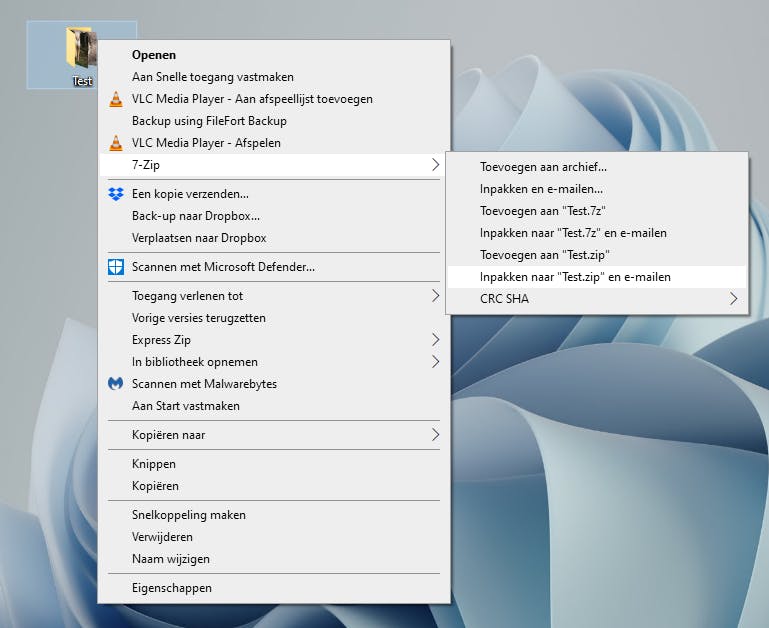This screenshot has height=628, width=769.
Task: Click the Test folder icon on desktop
Action: tap(81, 48)
